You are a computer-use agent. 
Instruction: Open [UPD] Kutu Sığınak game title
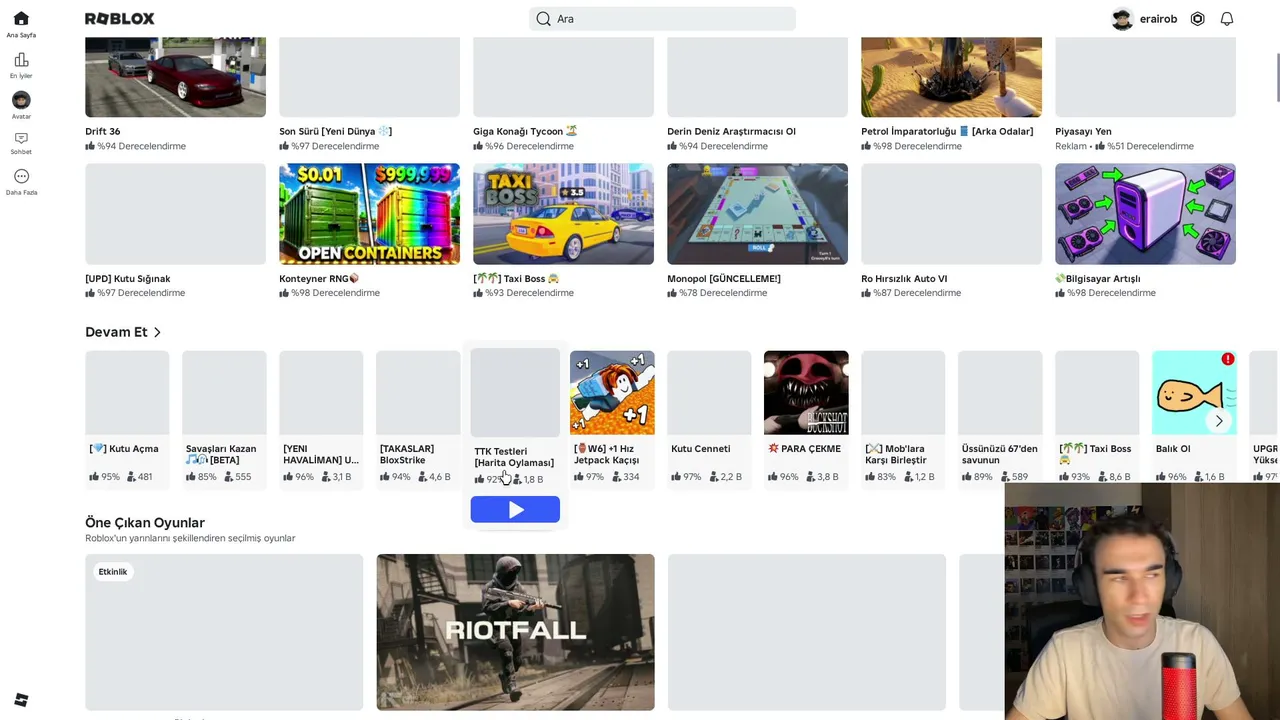click(127, 279)
